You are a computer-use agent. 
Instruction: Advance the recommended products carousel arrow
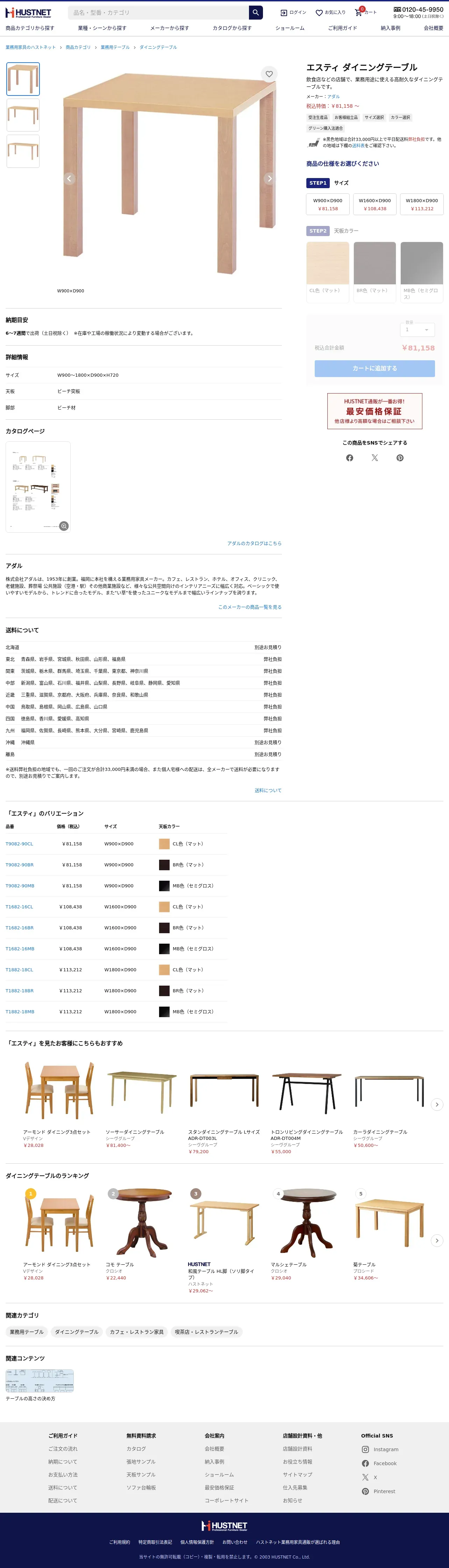point(437,1104)
